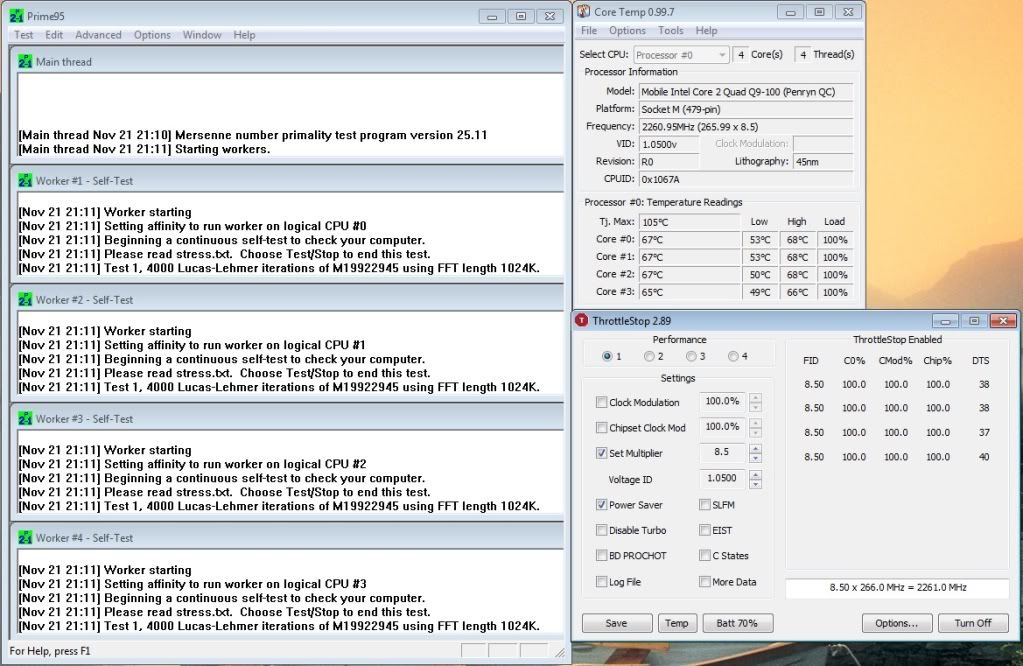1023x666 pixels.
Task: Click the CPUID 0x1067A field
Action: pos(746,179)
